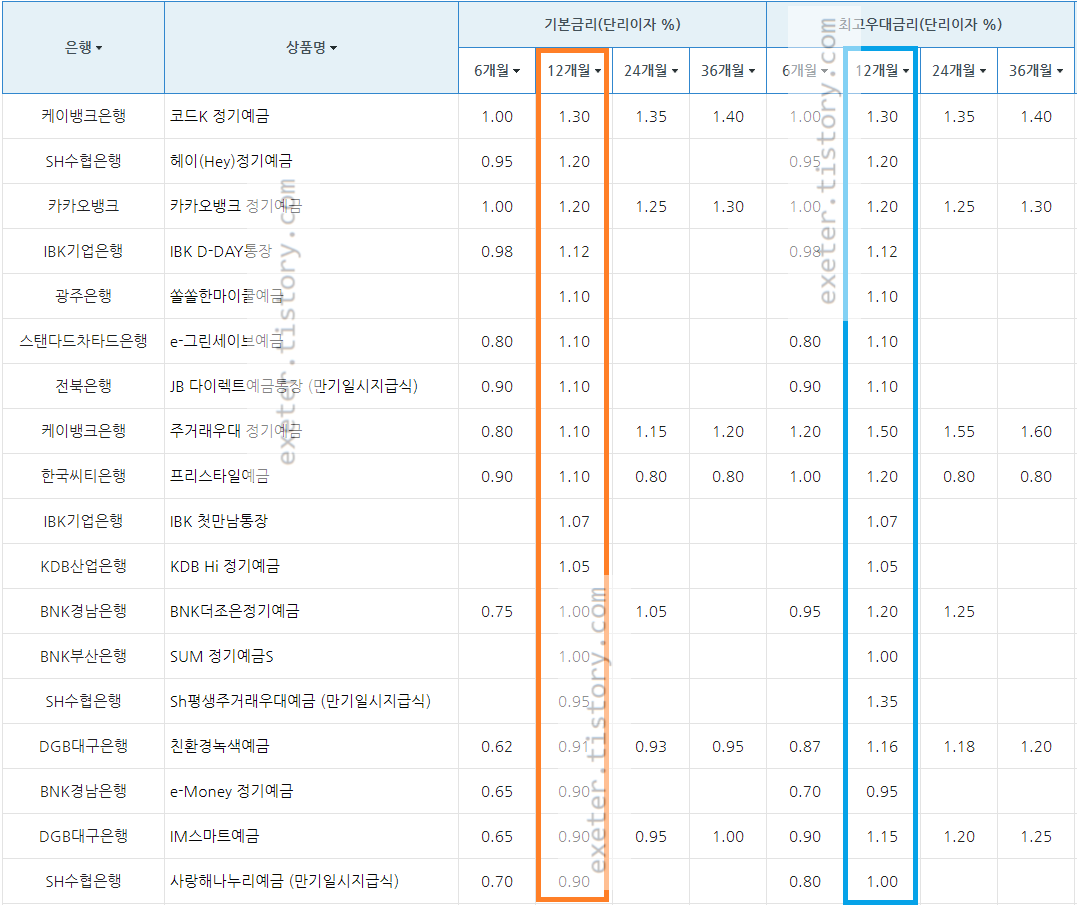The image size is (1077, 905).
Task: Sort base rate by 12개월 column
Action: [x=574, y=71]
